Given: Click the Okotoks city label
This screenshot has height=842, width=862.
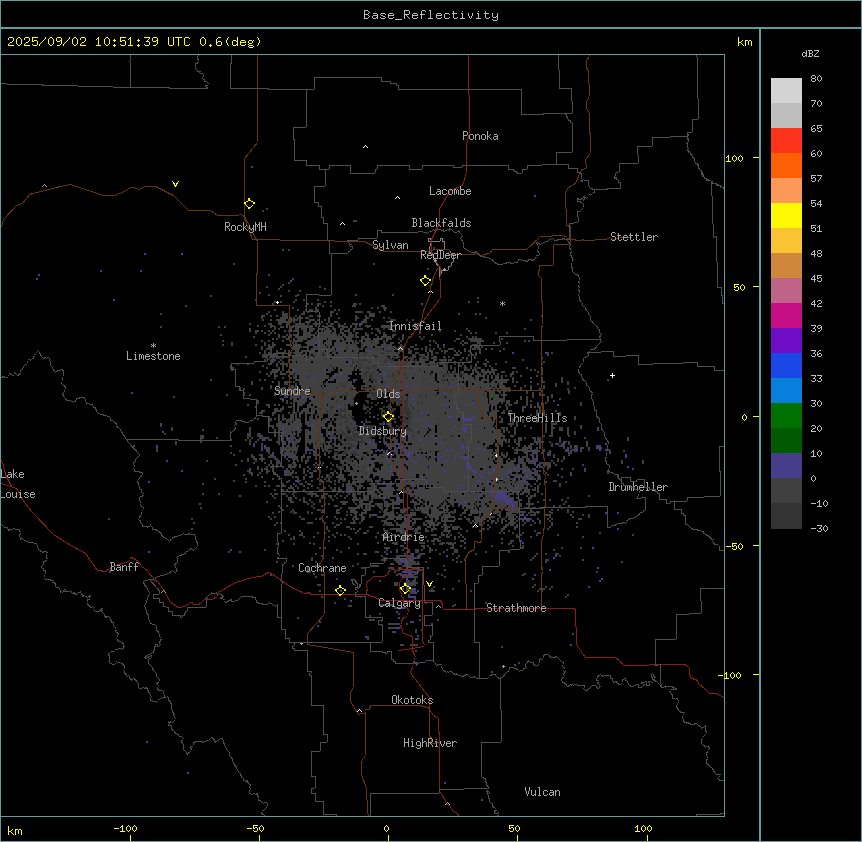Looking at the screenshot, I should tap(412, 700).
